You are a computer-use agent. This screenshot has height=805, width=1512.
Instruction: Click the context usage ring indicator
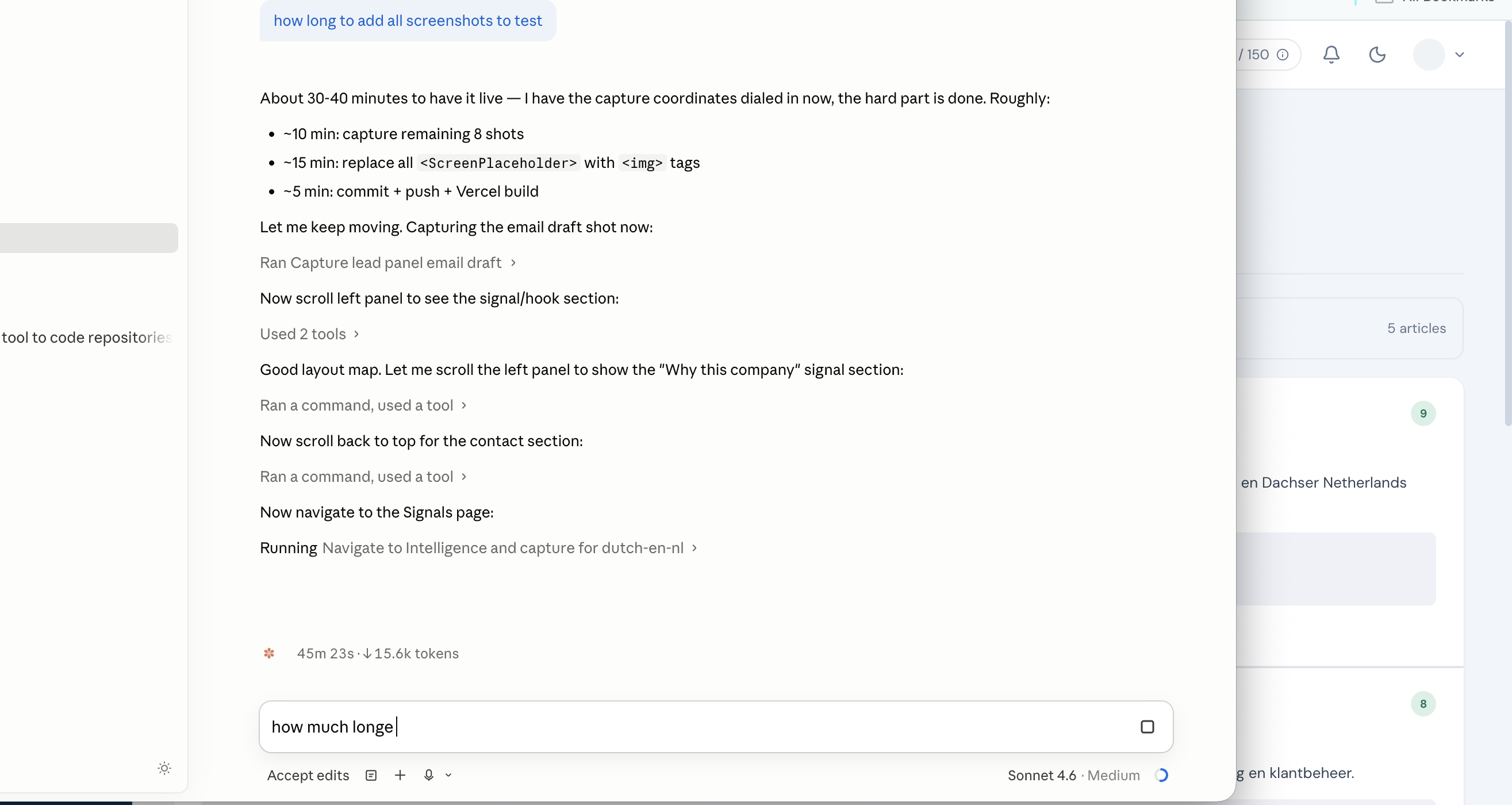coord(1161,775)
